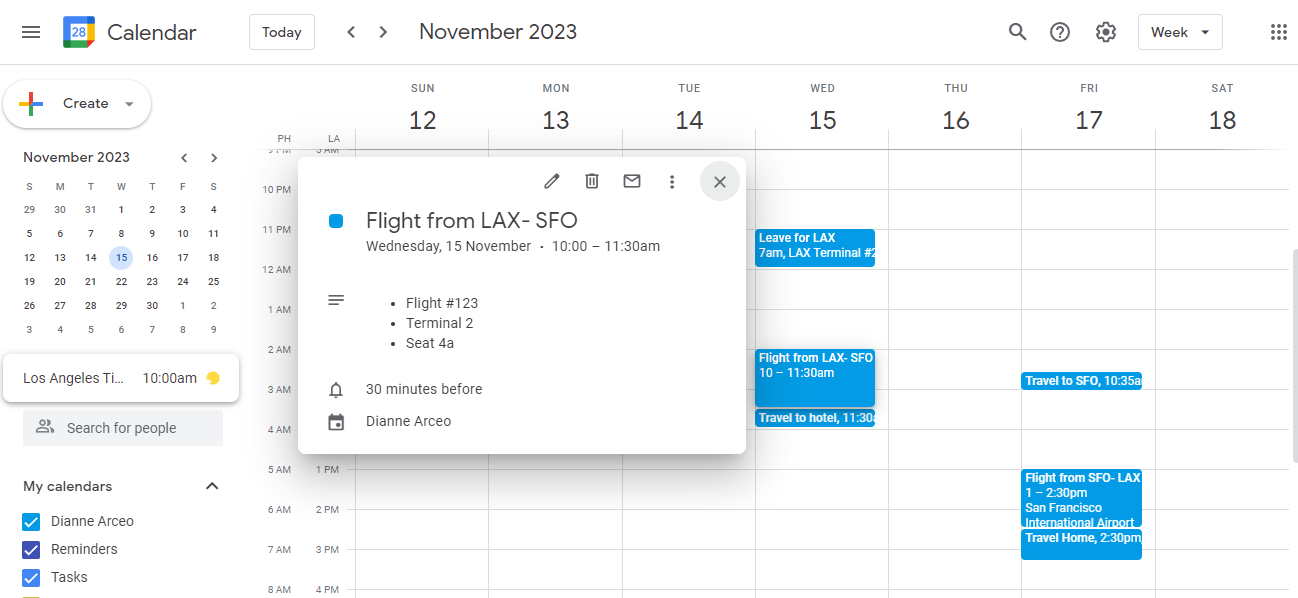Open the Settings gear menu
The image size is (1298, 598).
1105,32
